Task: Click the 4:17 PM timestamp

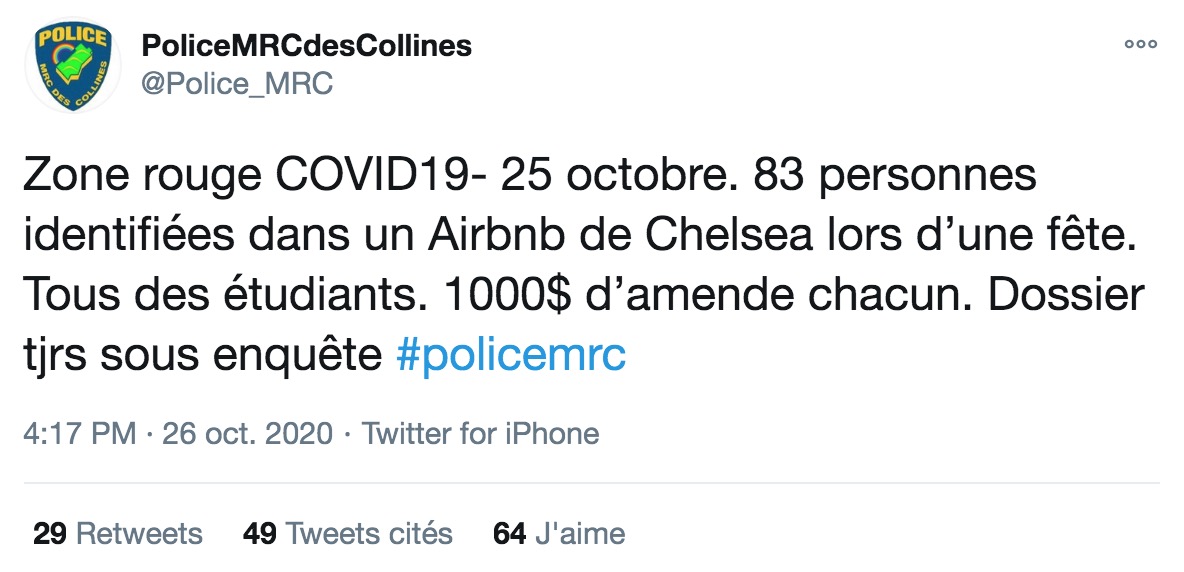Action: (x=80, y=434)
